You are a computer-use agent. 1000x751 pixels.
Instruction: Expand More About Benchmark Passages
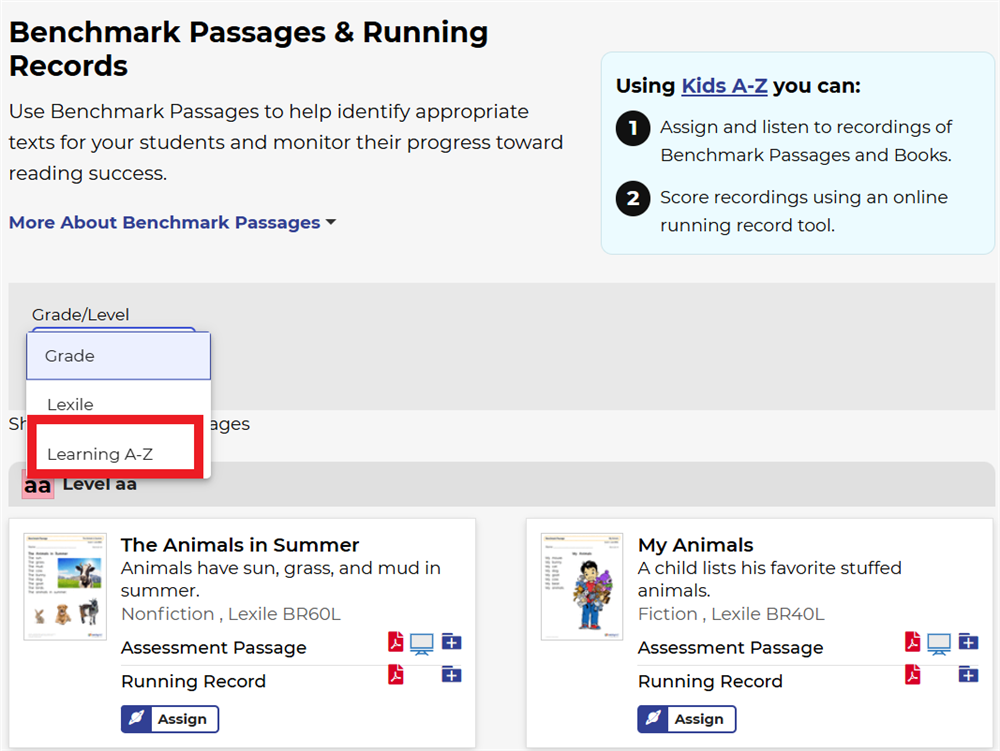[172, 223]
